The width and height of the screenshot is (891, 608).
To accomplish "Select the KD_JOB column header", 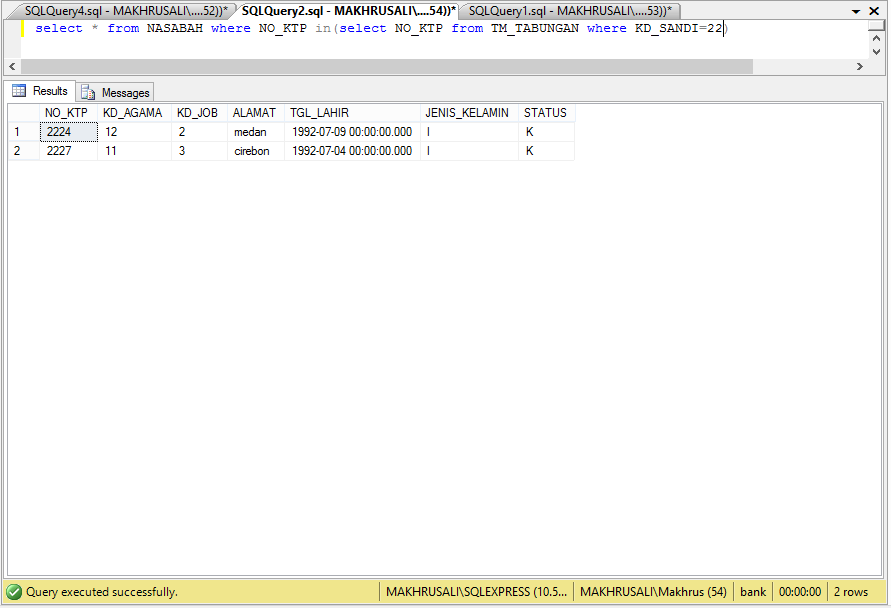I will click(x=199, y=113).
